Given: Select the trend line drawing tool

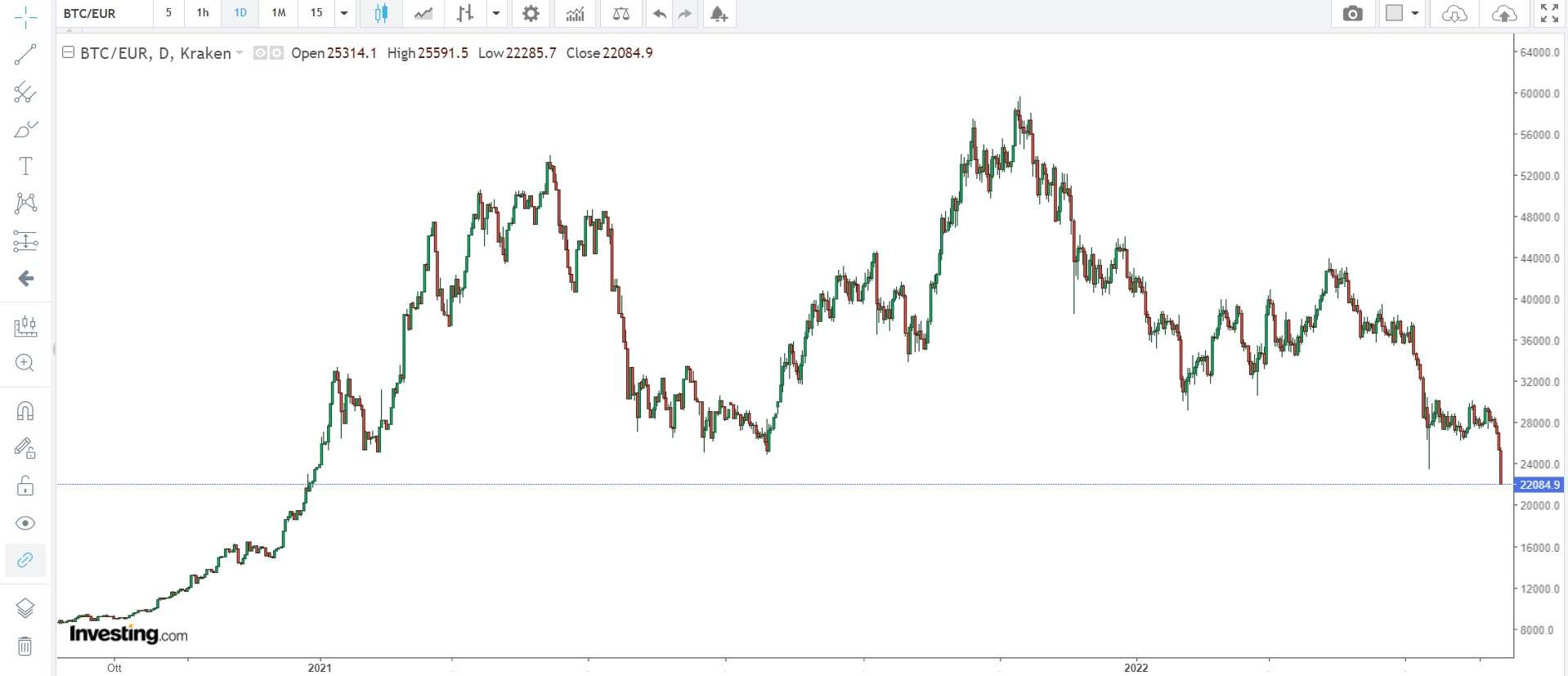Looking at the screenshot, I should pyautogui.click(x=25, y=55).
